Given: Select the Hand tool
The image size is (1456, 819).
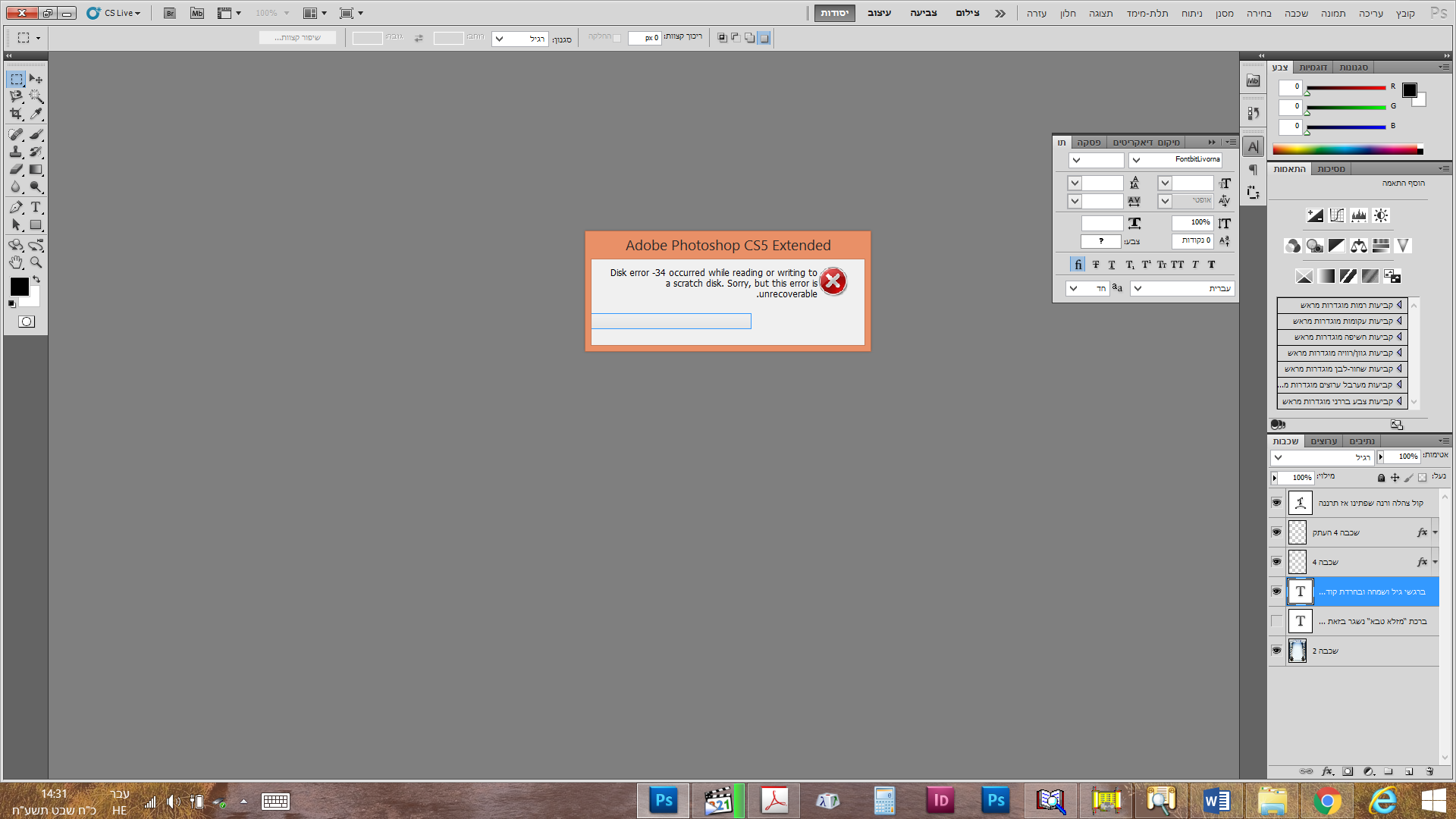Looking at the screenshot, I should pos(16,262).
